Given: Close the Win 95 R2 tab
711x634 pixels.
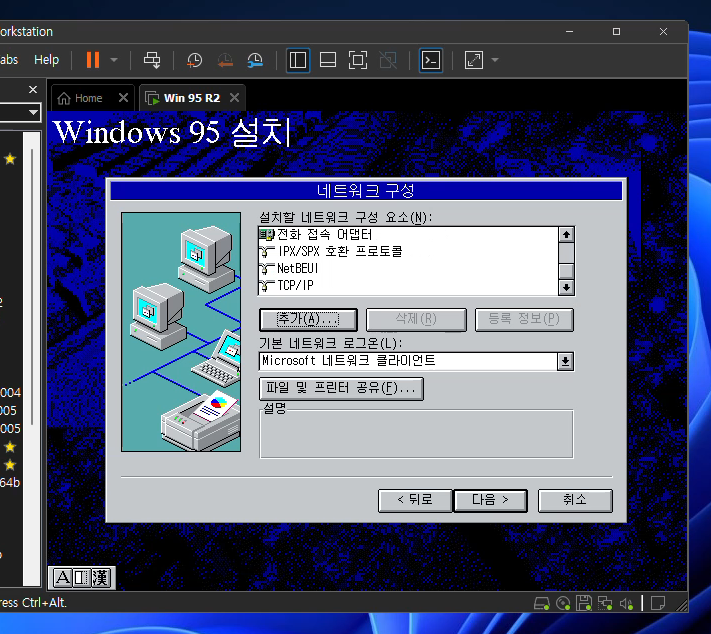Looking at the screenshot, I should pos(234,98).
